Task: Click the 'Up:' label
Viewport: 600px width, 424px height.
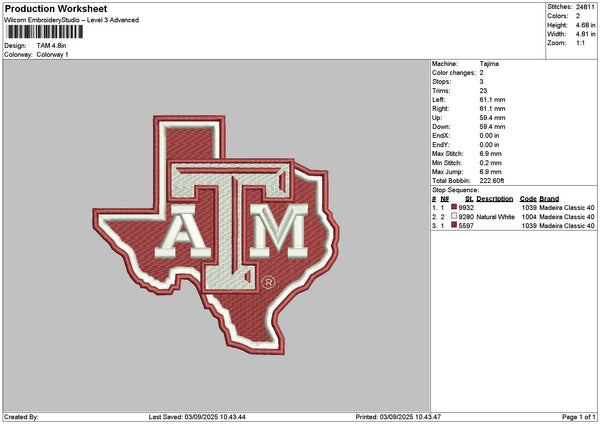Action: coord(437,118)
